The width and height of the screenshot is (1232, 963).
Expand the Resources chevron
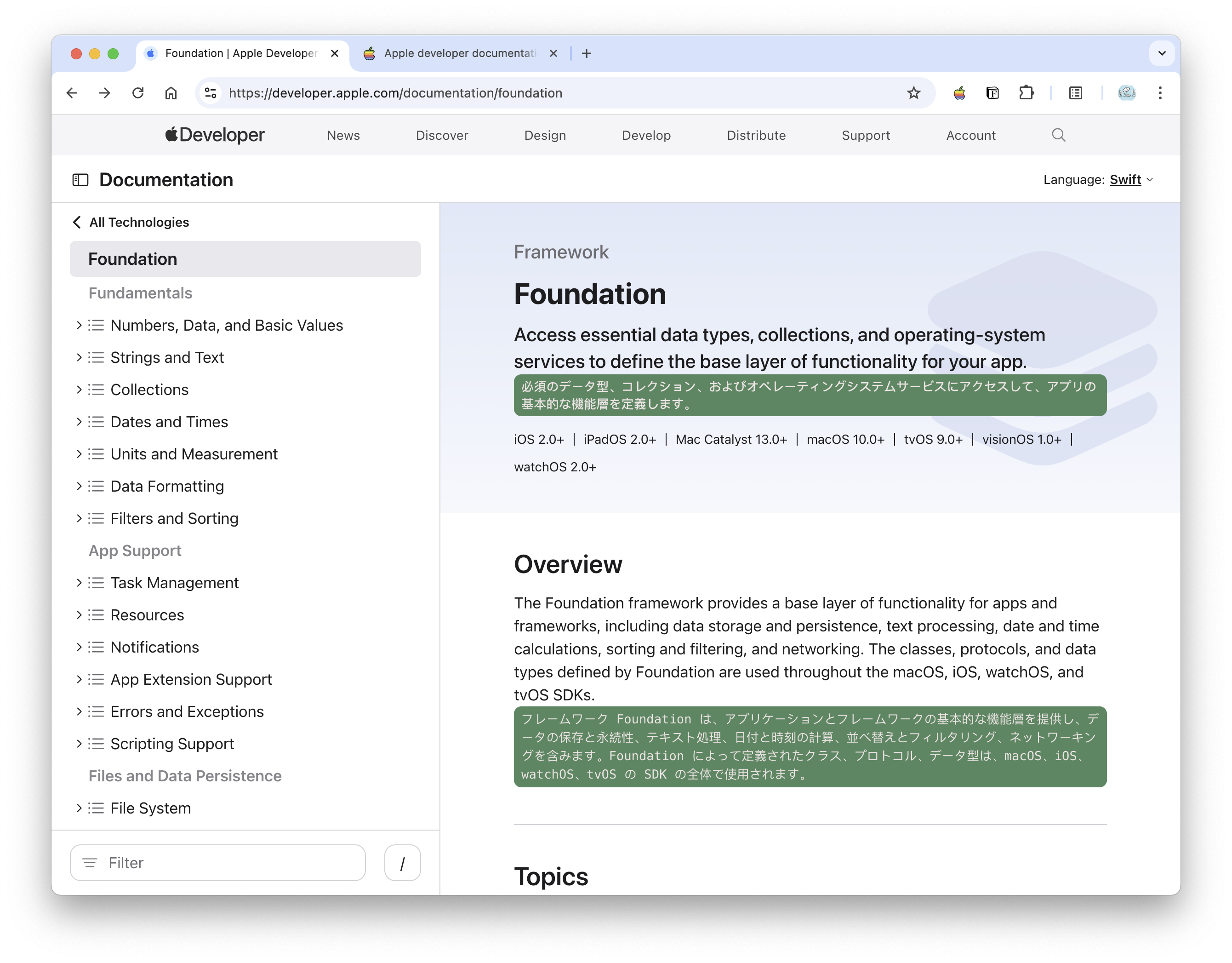[79, 615]
